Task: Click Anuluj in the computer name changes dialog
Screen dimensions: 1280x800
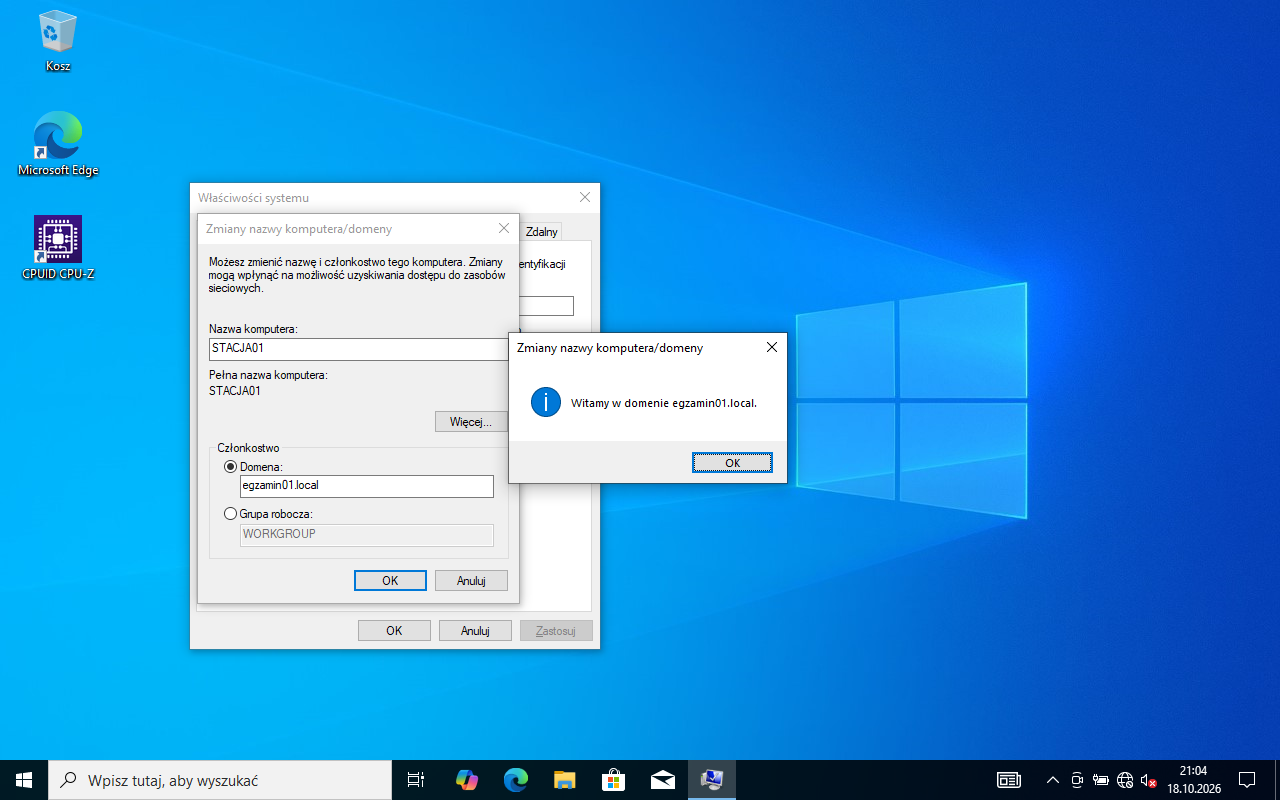Action: click(471, 581)
